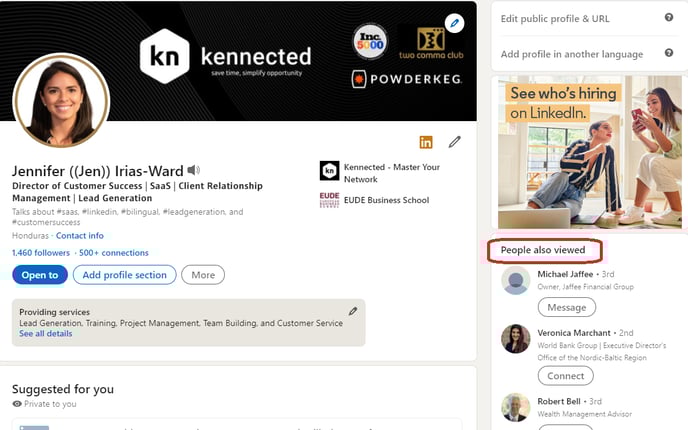This screenshot has width=688, height=430.
Task: Open Veronica Marchant's name link
Action: [x=574, y=333]
